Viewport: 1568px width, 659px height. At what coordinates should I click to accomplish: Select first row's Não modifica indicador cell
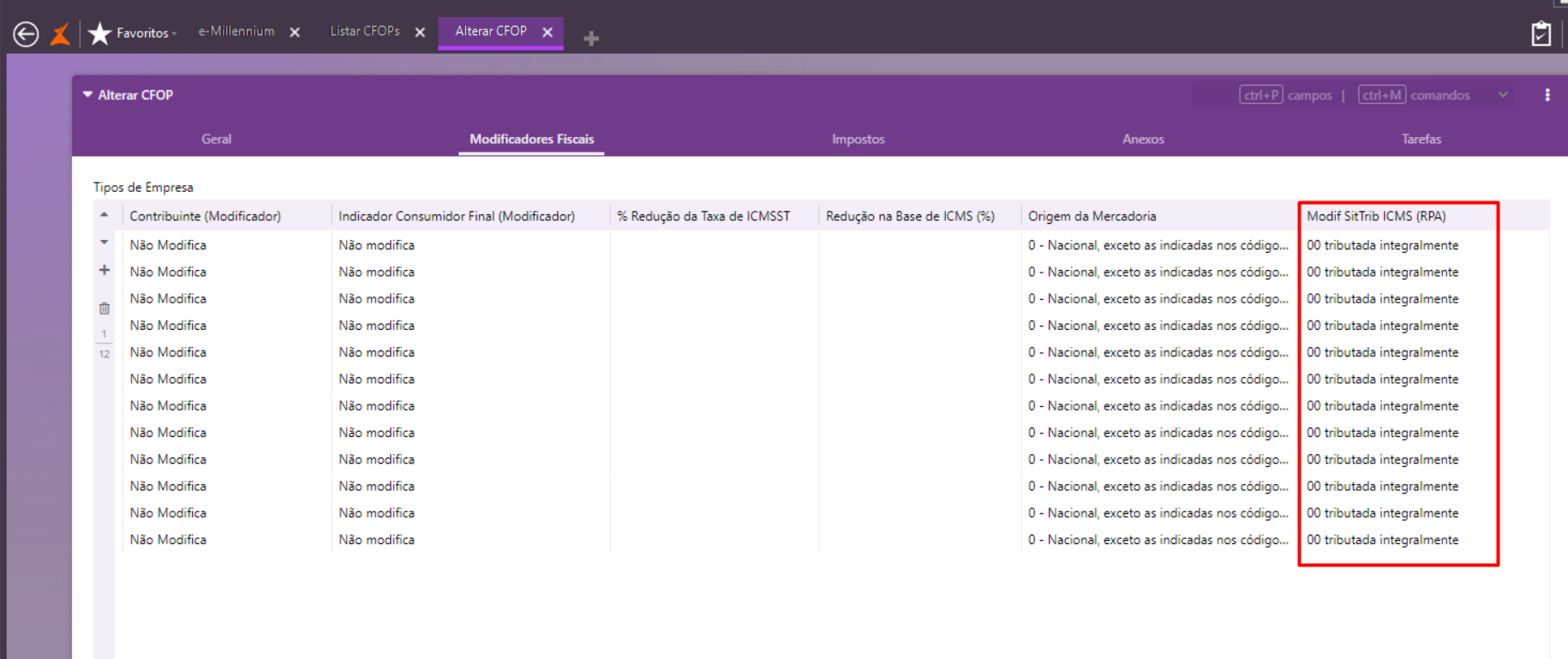(x=470, y=245)
